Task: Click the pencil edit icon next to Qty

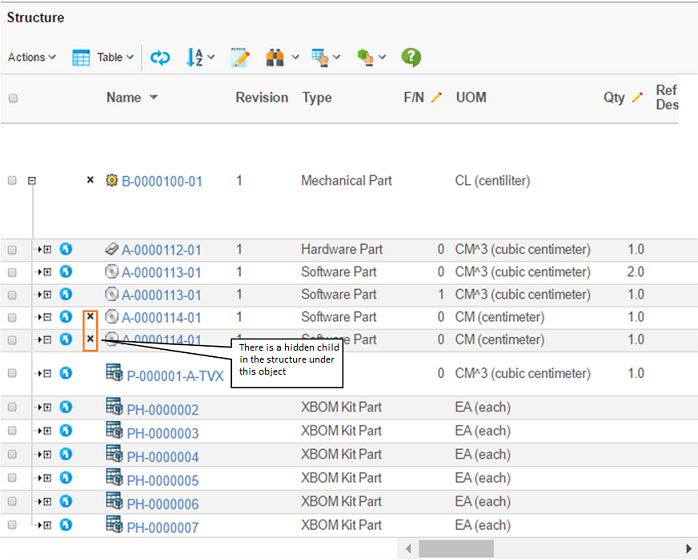Action: pyautogui.click(x=636, y=98)
